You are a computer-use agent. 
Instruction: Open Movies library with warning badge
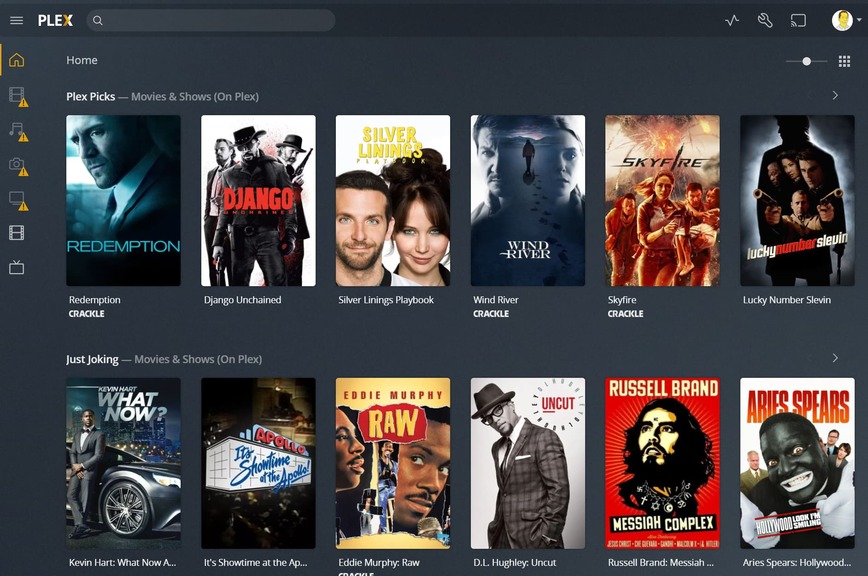[x=18, y=96]
